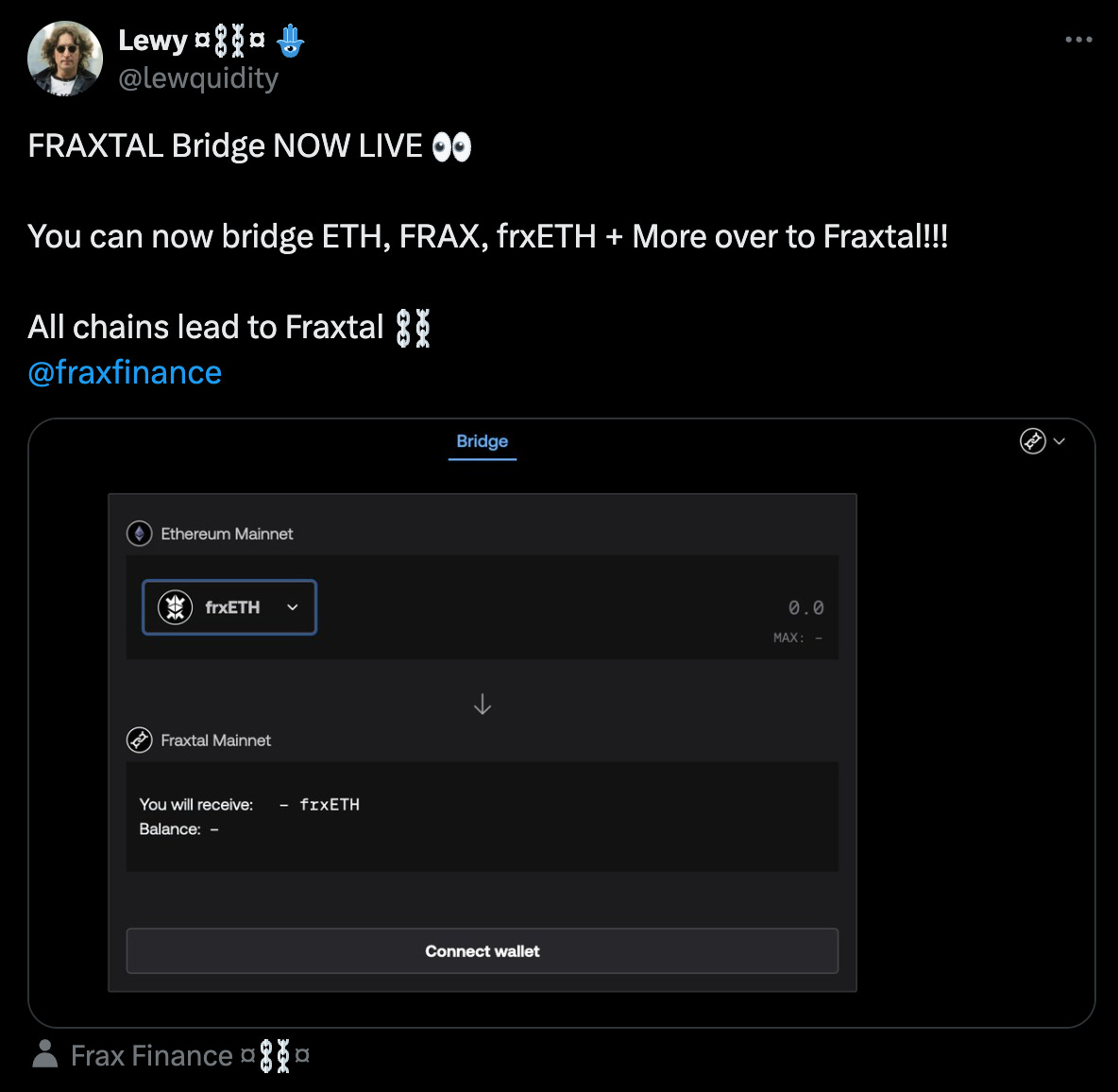Expand chevron next to Fraxtal chain icon
This screenshot has width=1118, height=1092.
(1059, 441)
